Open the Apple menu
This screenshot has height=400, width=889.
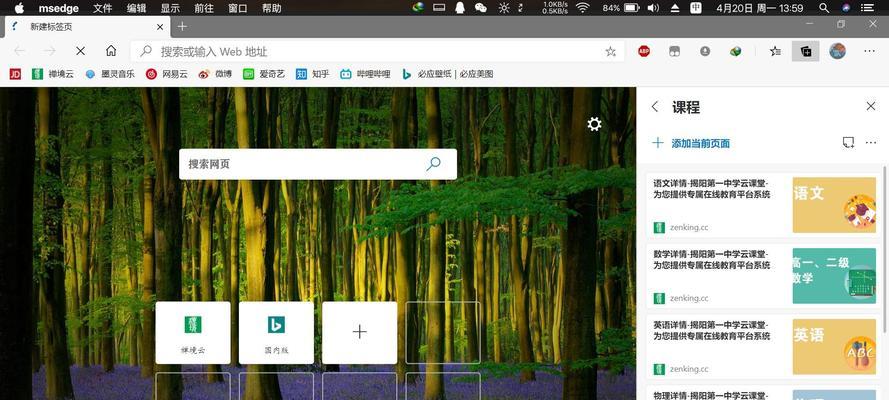(19, 8)
